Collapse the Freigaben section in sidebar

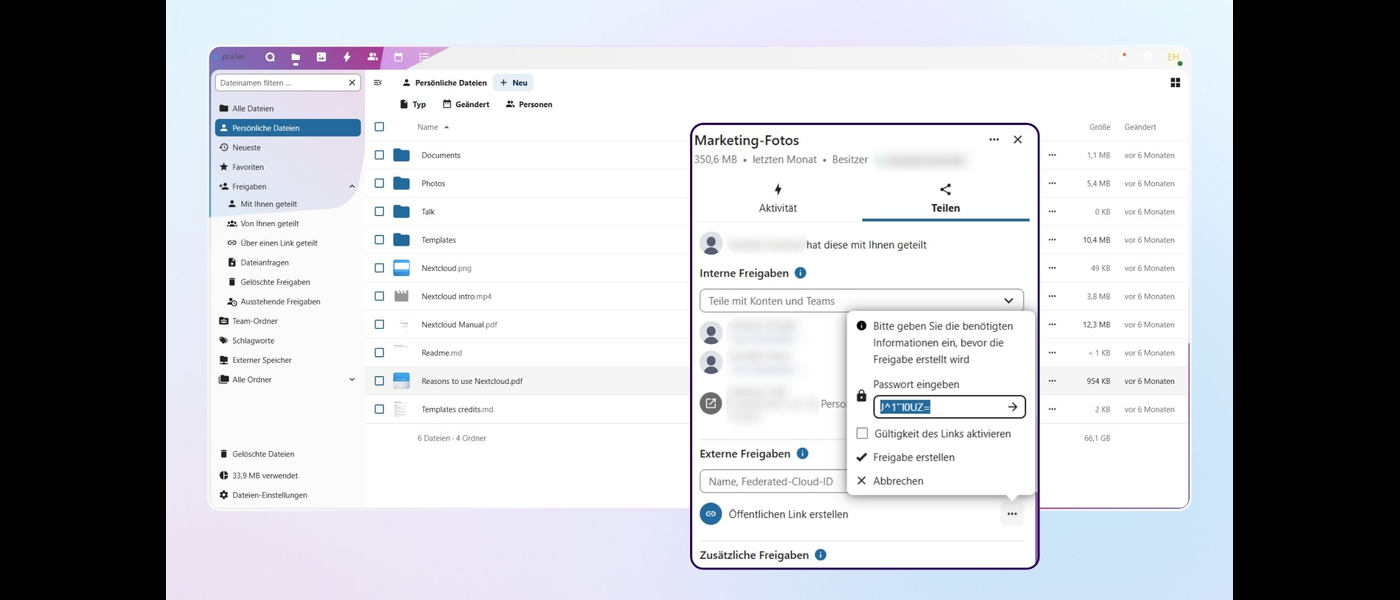click(x=352, y=186)
